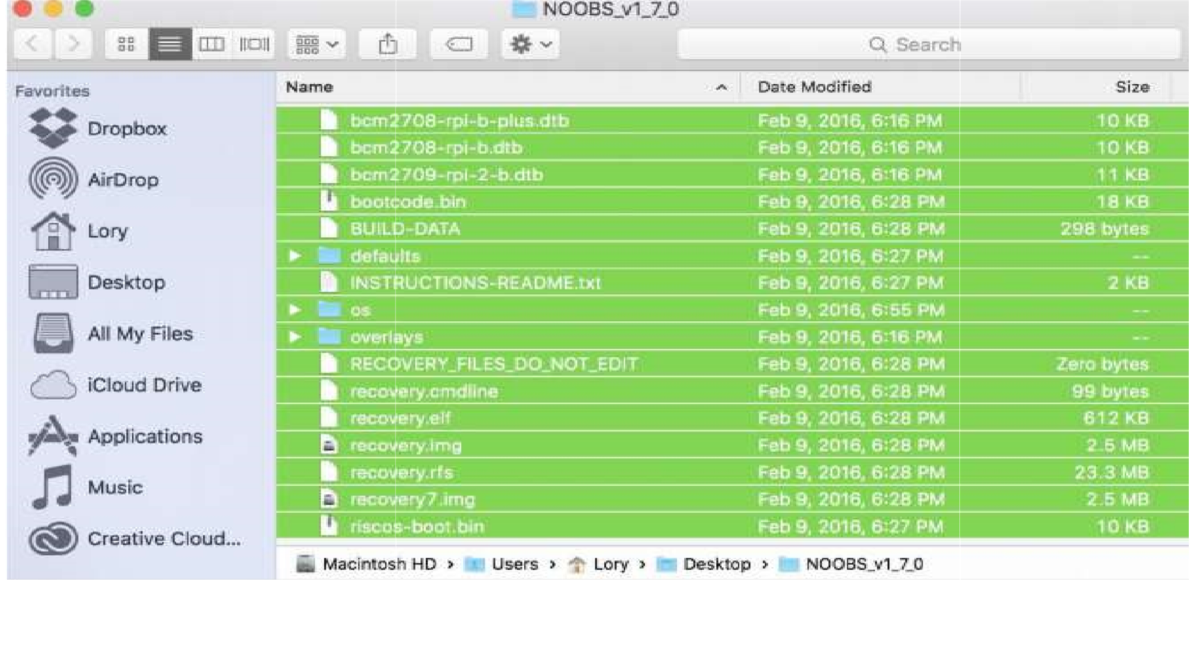
Task: Expand the os folder disclosure triangle
Action: [x=294, y=310]
